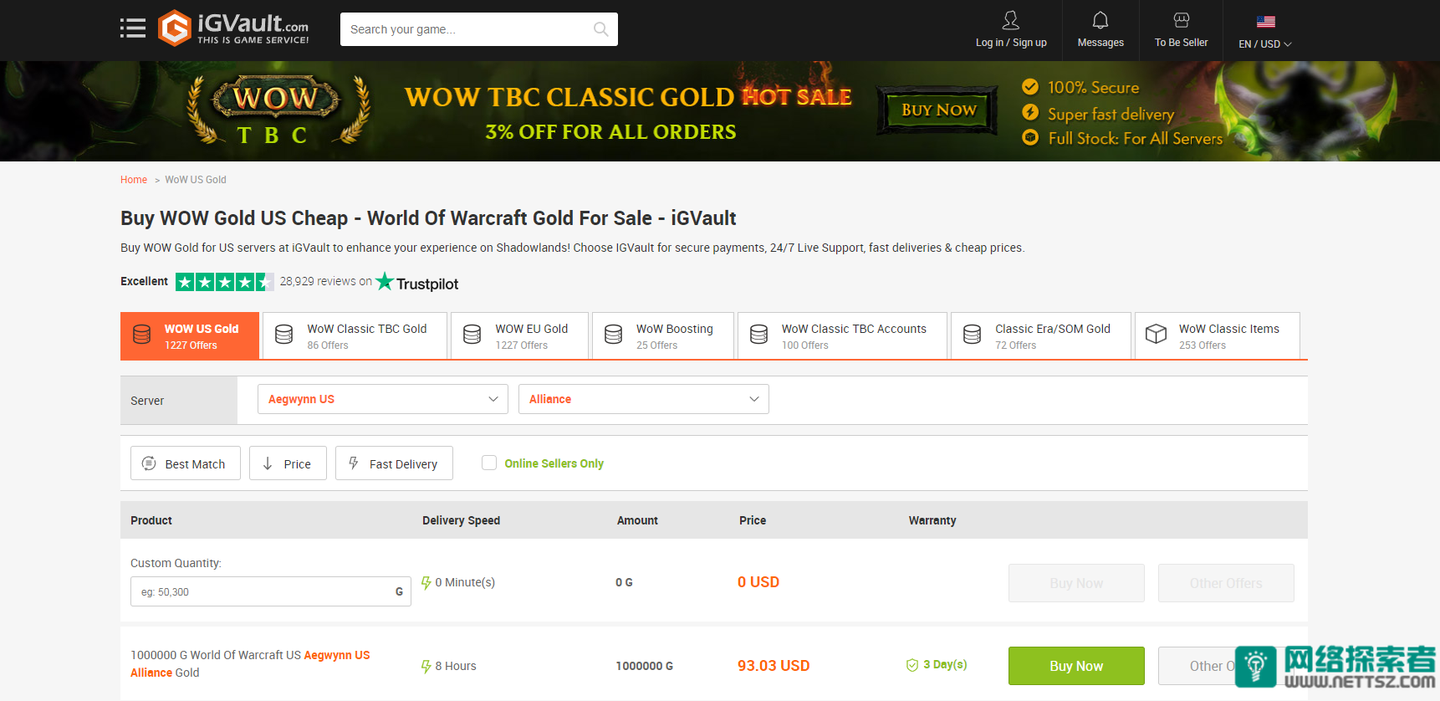The image size is (1440, 701).
Task: Click Buy Now for 1000000 G offer
Action: (1076, 666)
